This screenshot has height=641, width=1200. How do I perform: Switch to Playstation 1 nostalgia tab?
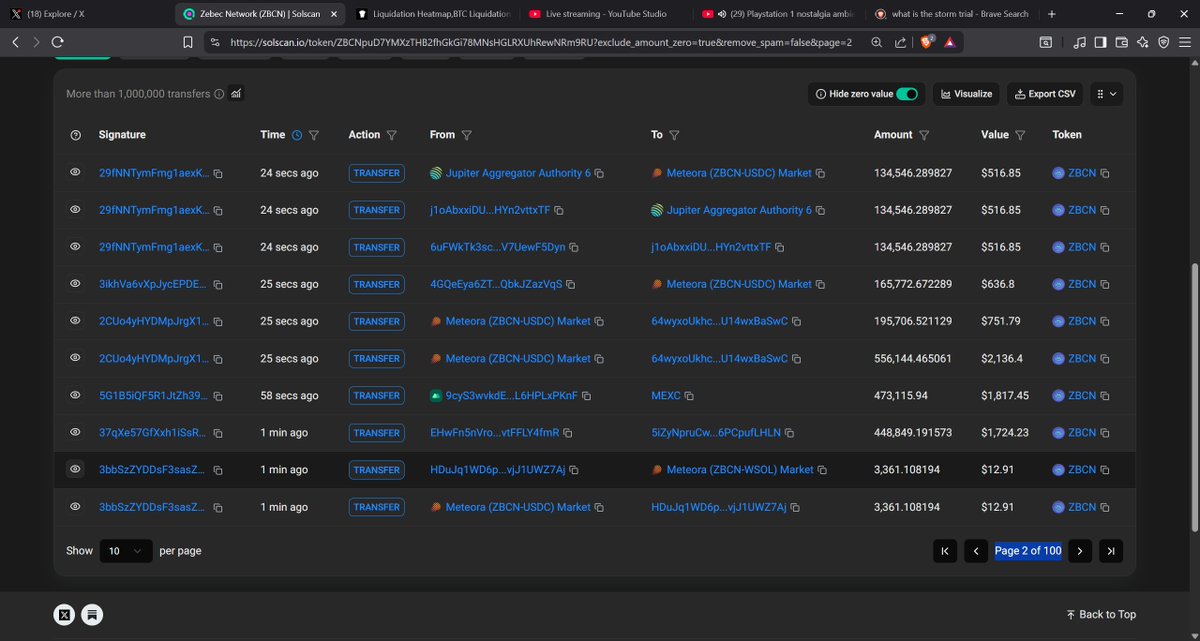tap(778, 14)
